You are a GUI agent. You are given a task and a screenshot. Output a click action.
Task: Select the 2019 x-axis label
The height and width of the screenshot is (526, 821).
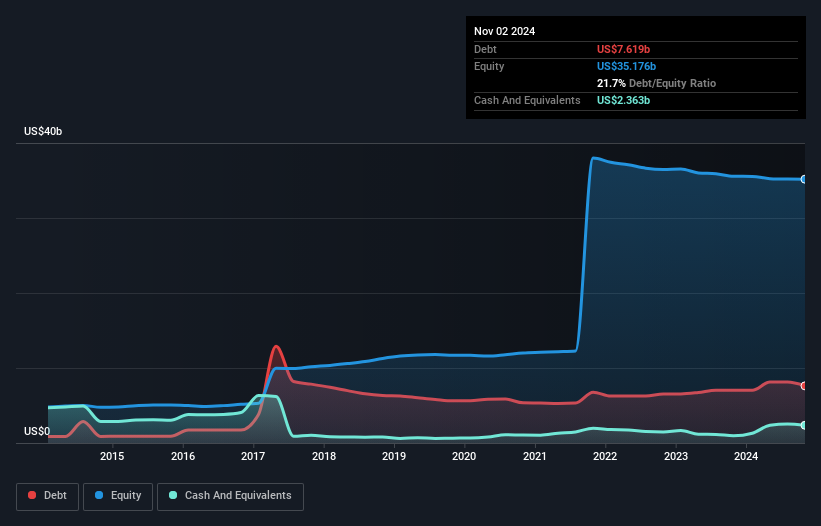click(x=394, y=456)
